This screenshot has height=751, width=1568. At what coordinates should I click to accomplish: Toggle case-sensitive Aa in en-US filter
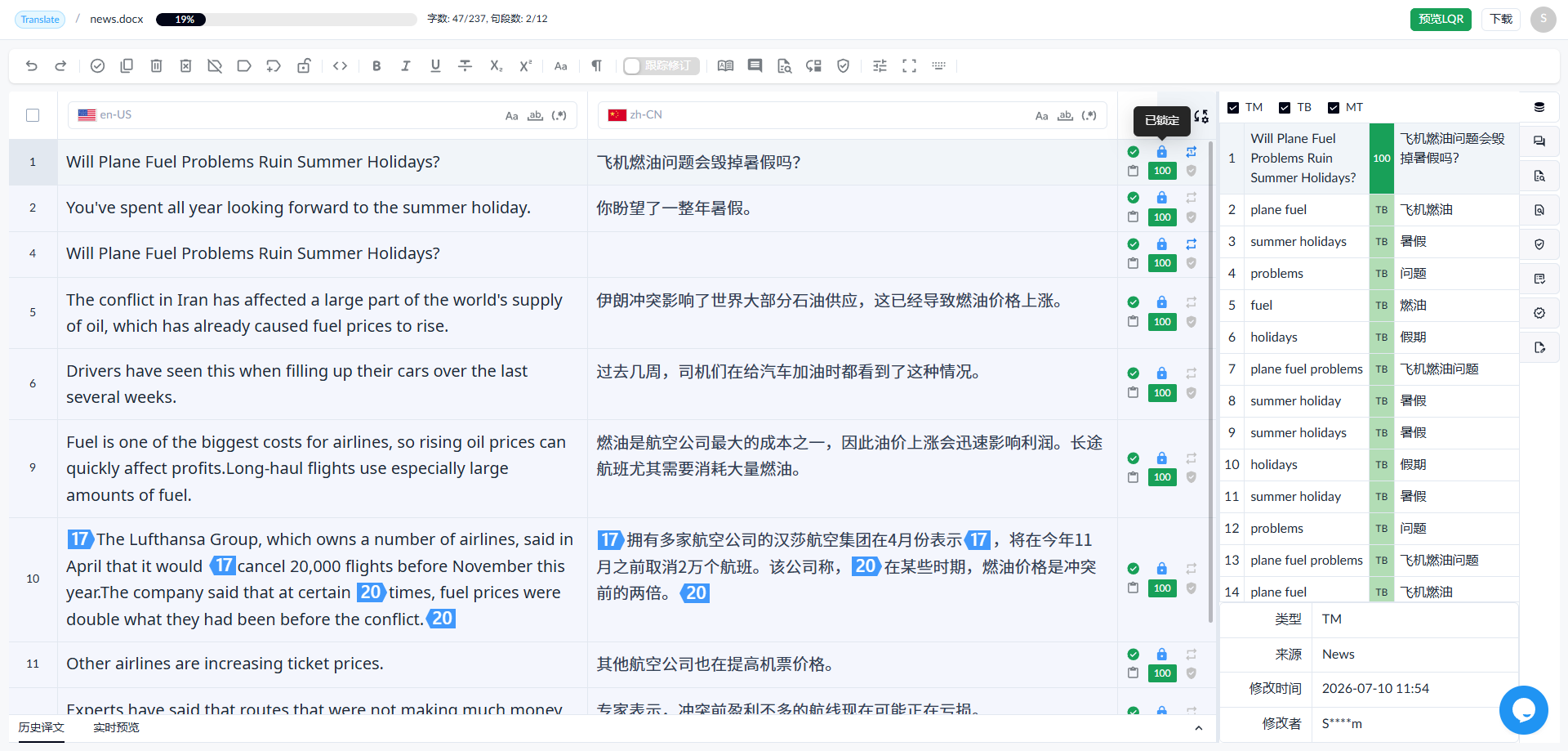pos(511,116)
